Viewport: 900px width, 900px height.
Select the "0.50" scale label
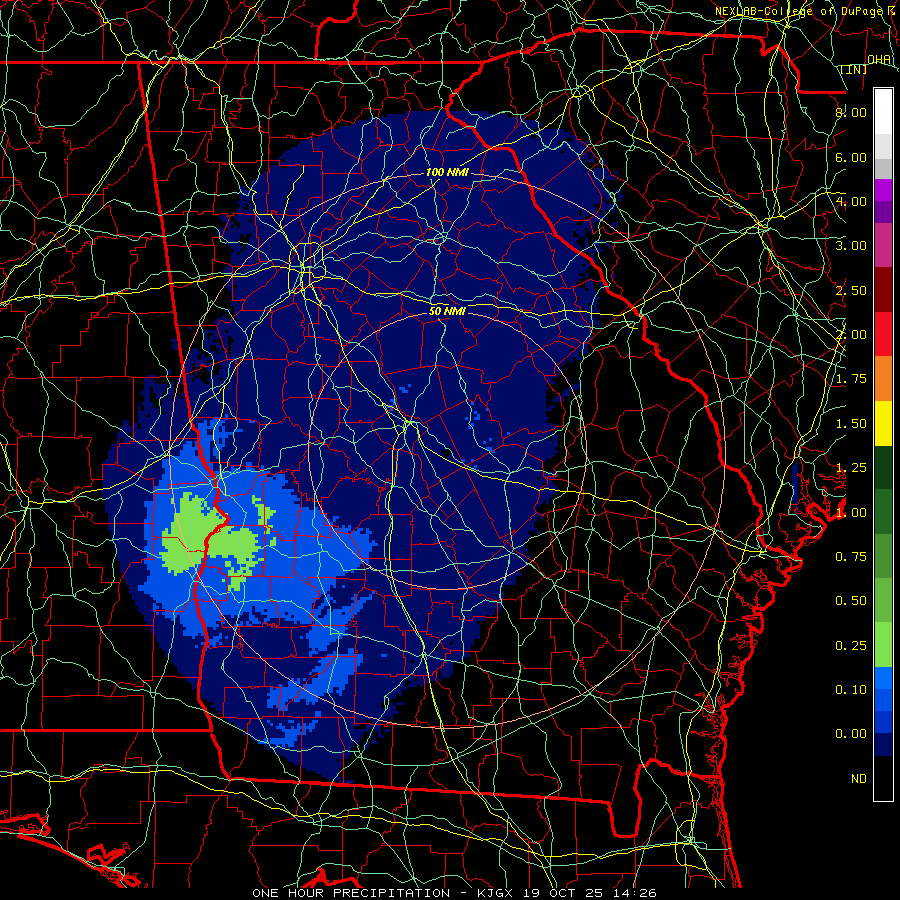pyautogui.click(x=851, y=601)
